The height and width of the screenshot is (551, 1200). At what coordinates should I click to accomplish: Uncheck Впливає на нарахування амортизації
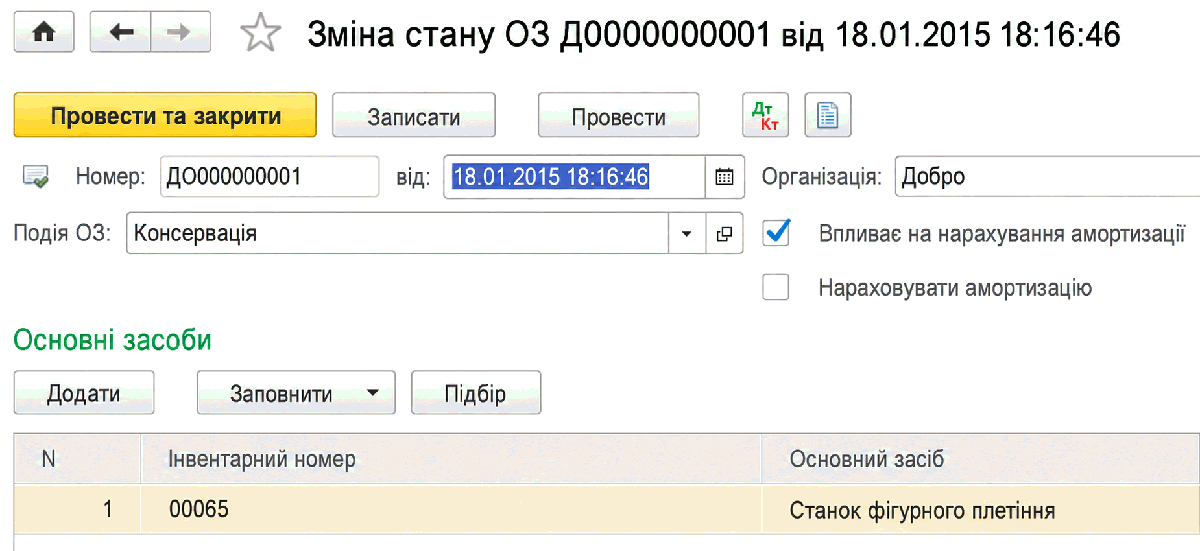pyautogui.click(x=776, y=233)
